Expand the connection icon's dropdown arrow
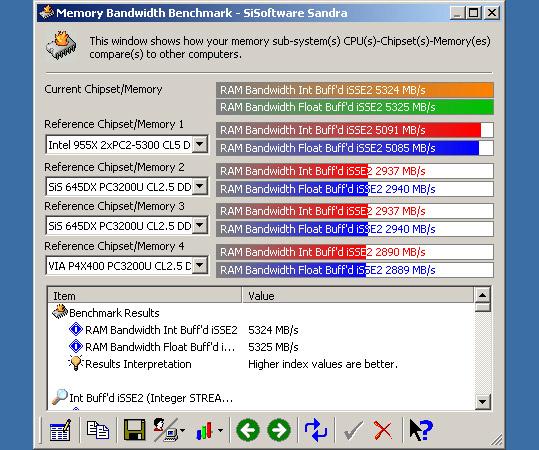Screen dimensions: 539x450 pyautogui.click(x=183, y=430)
